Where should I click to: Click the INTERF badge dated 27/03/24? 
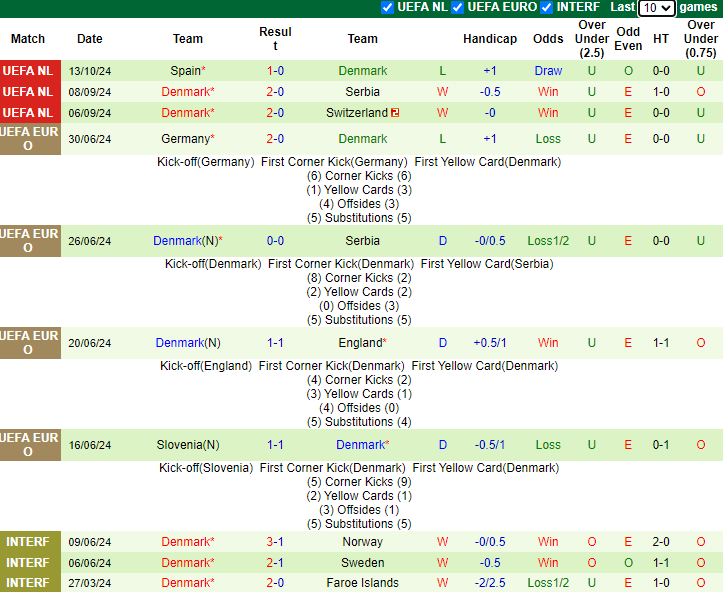(28, 583)
